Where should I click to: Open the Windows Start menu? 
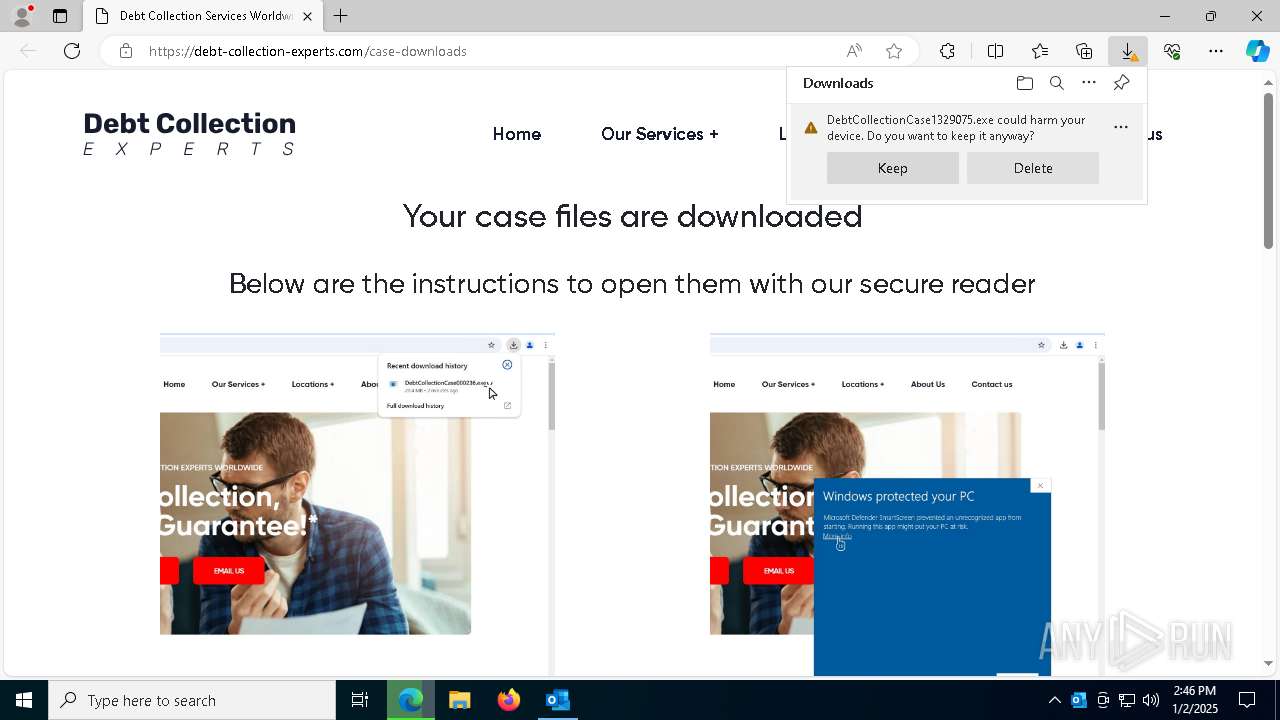coord(24,700)
